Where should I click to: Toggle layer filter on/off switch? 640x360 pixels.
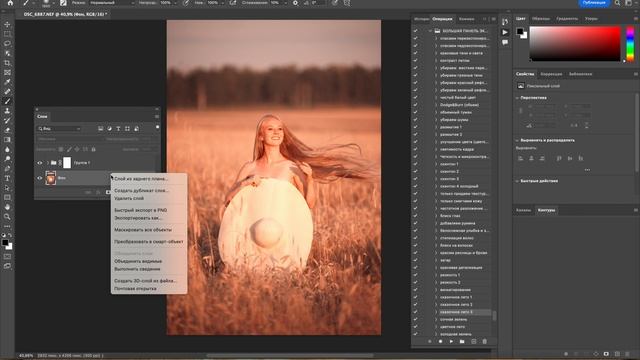(158, 127)
